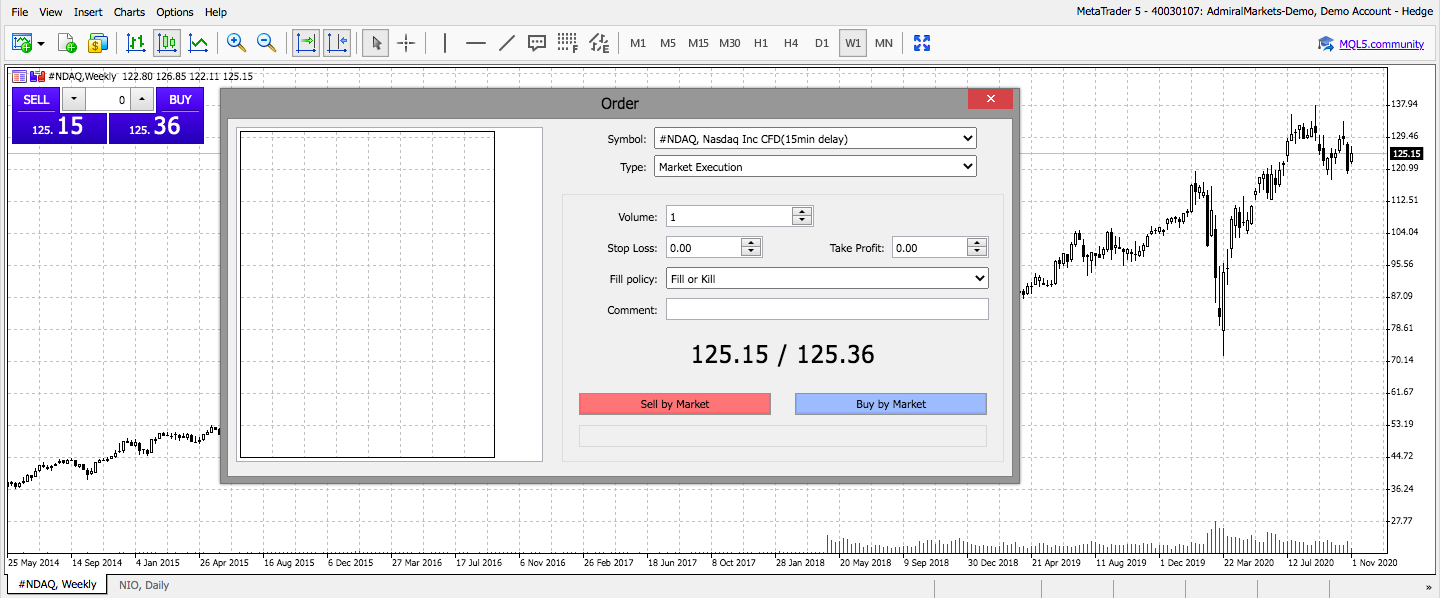
Task: Open the MQL5.community link
Action: point(1382,44)
